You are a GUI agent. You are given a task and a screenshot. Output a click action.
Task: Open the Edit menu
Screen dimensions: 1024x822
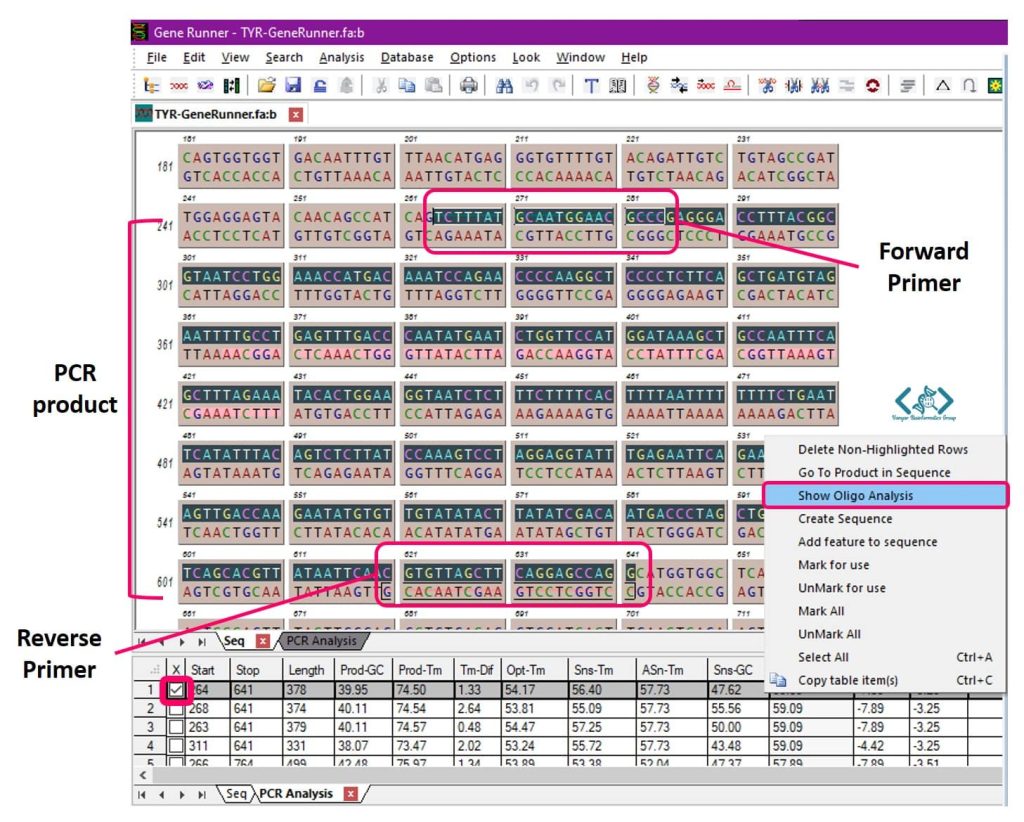(194, 57)
